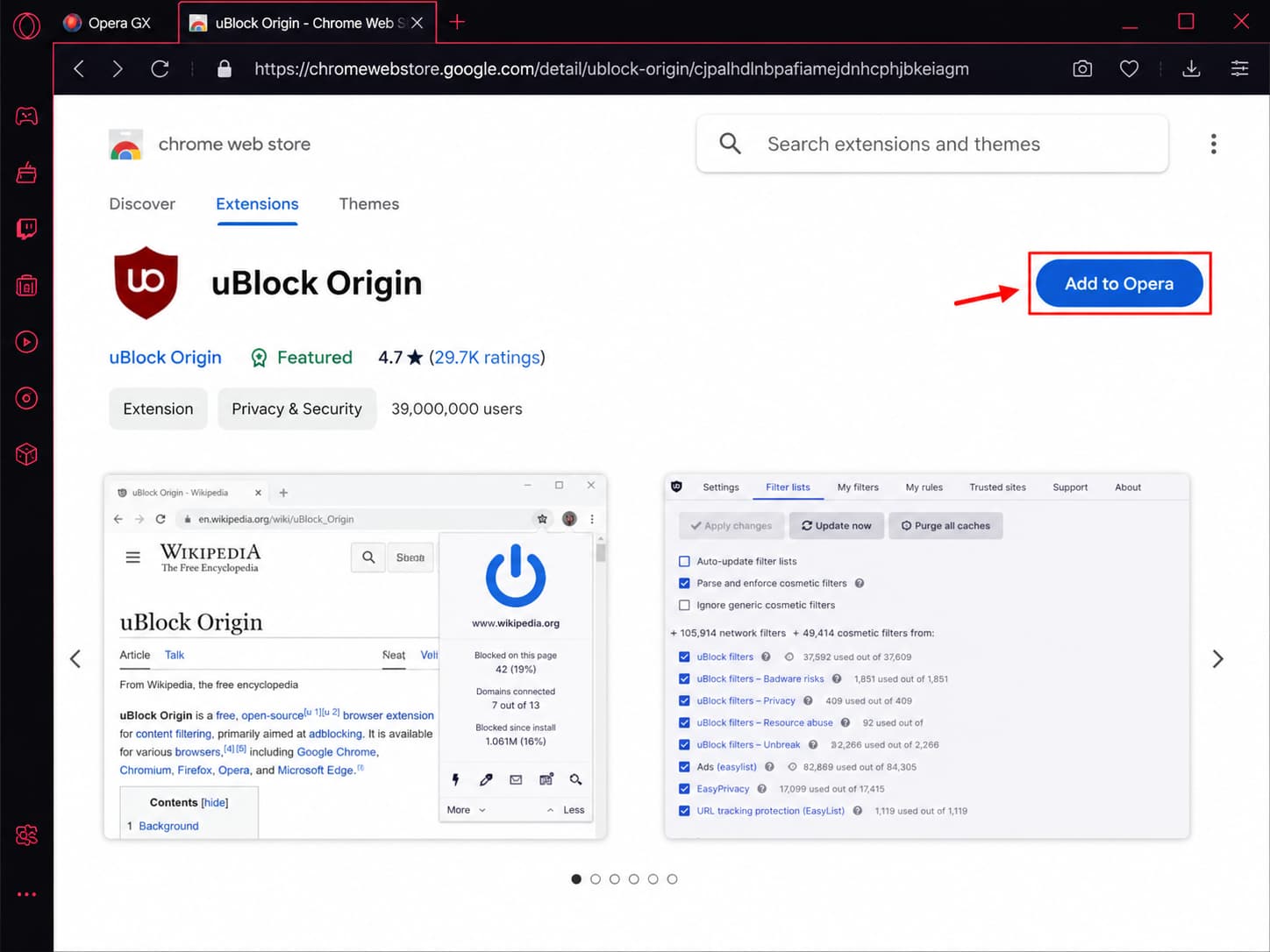1270x952 pixels.
Task: Click the Privacy & Security chip
Action: 296,409
